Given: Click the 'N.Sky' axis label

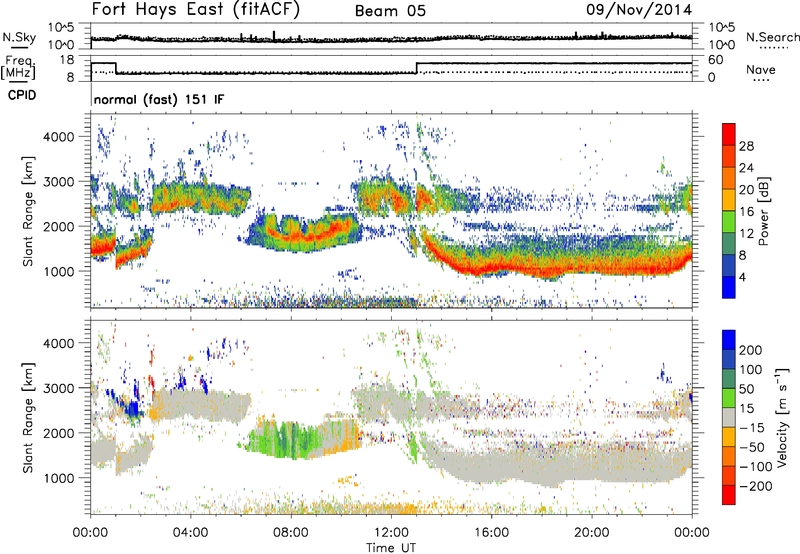Looking at the screenshot, I should coord(19,37).
